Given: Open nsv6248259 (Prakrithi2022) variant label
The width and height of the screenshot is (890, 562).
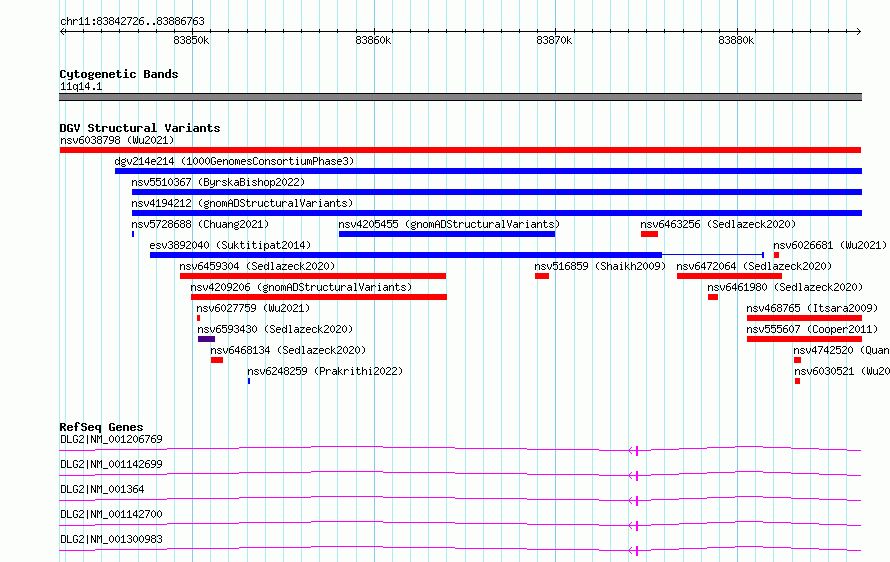Looking at the screenshot, I should [x=325, y=371].
